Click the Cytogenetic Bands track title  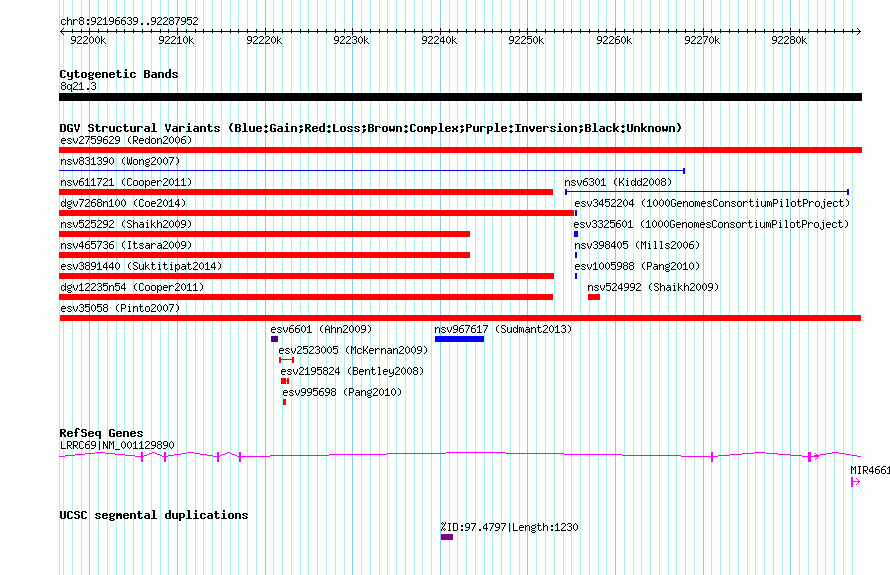(119, 74)
